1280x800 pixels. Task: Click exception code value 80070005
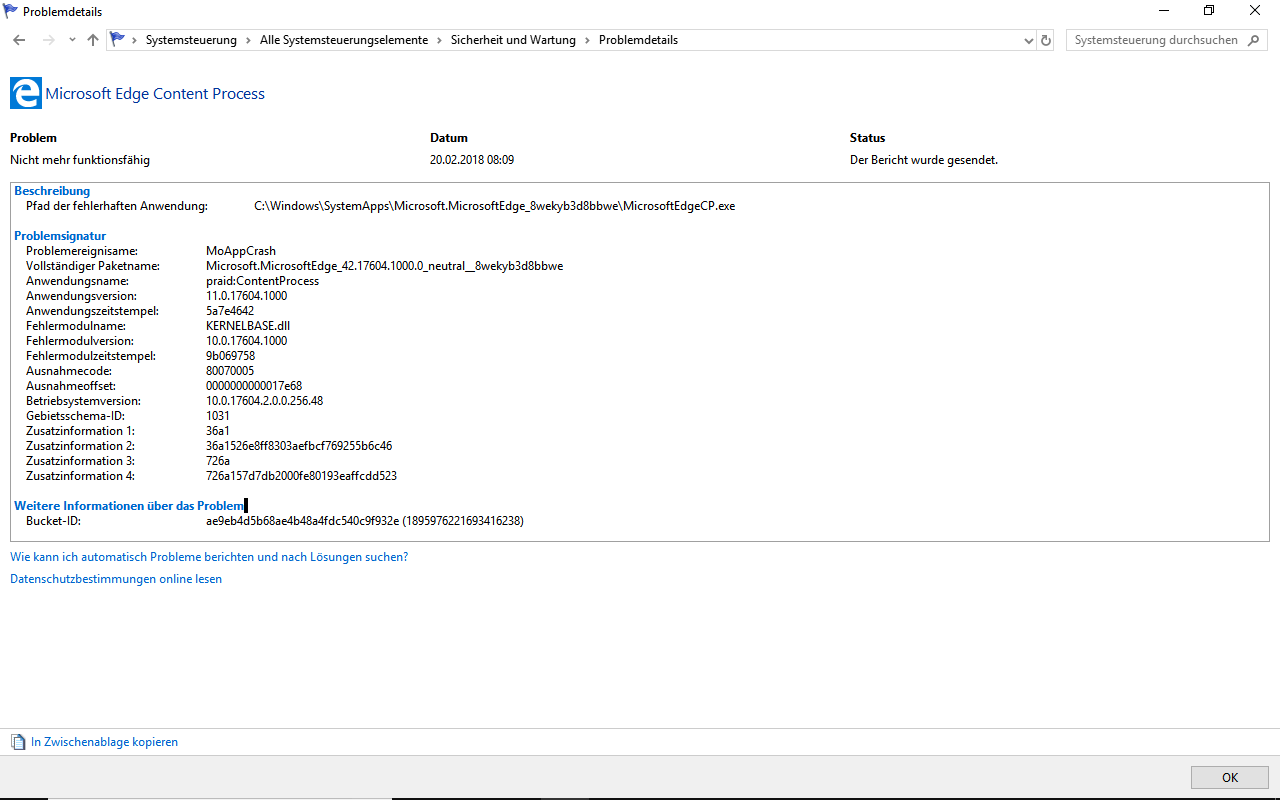(x=230, y=371)
